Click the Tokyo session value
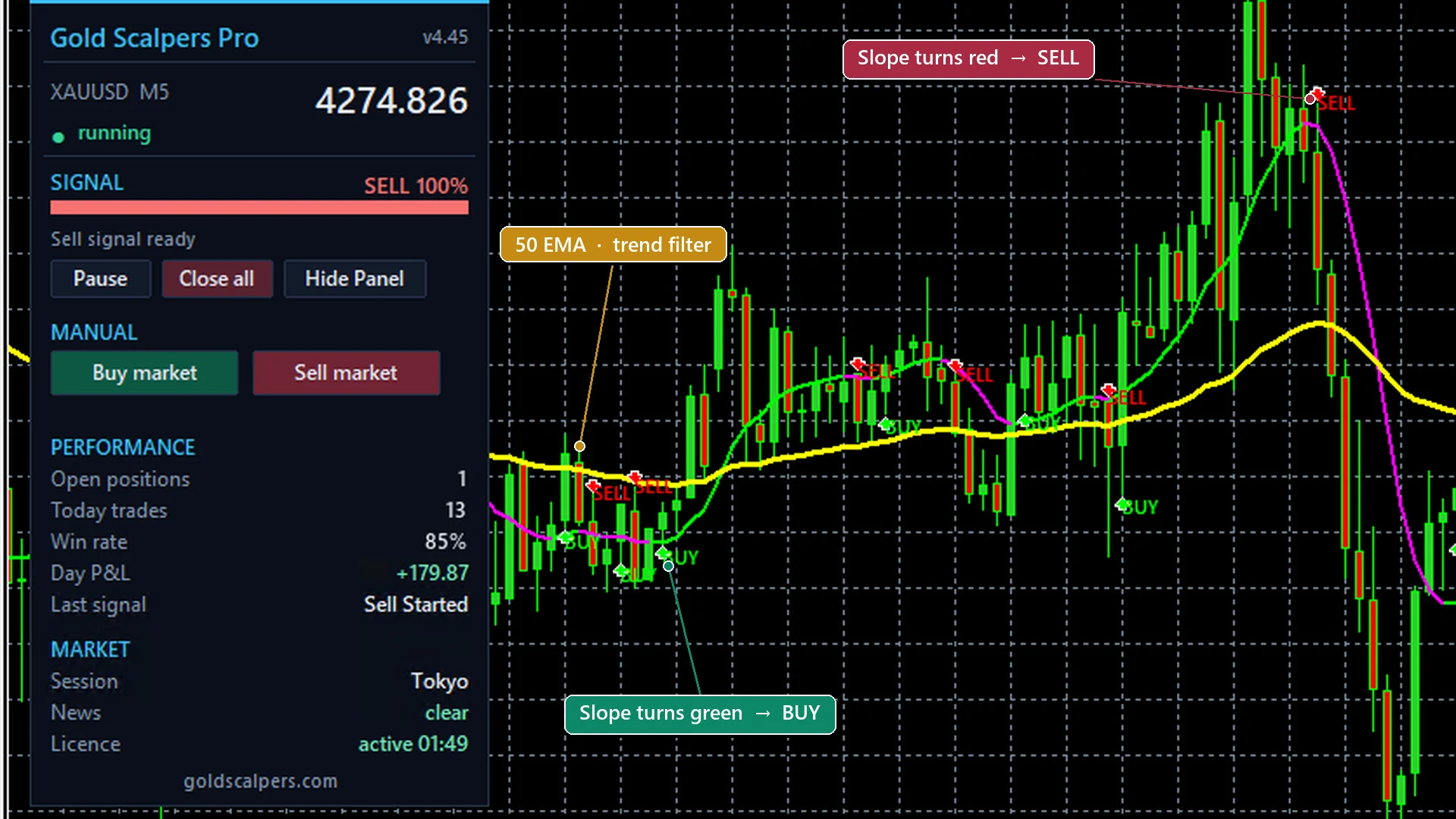Viewport: 1456px width, 819px height. [439, 681]
